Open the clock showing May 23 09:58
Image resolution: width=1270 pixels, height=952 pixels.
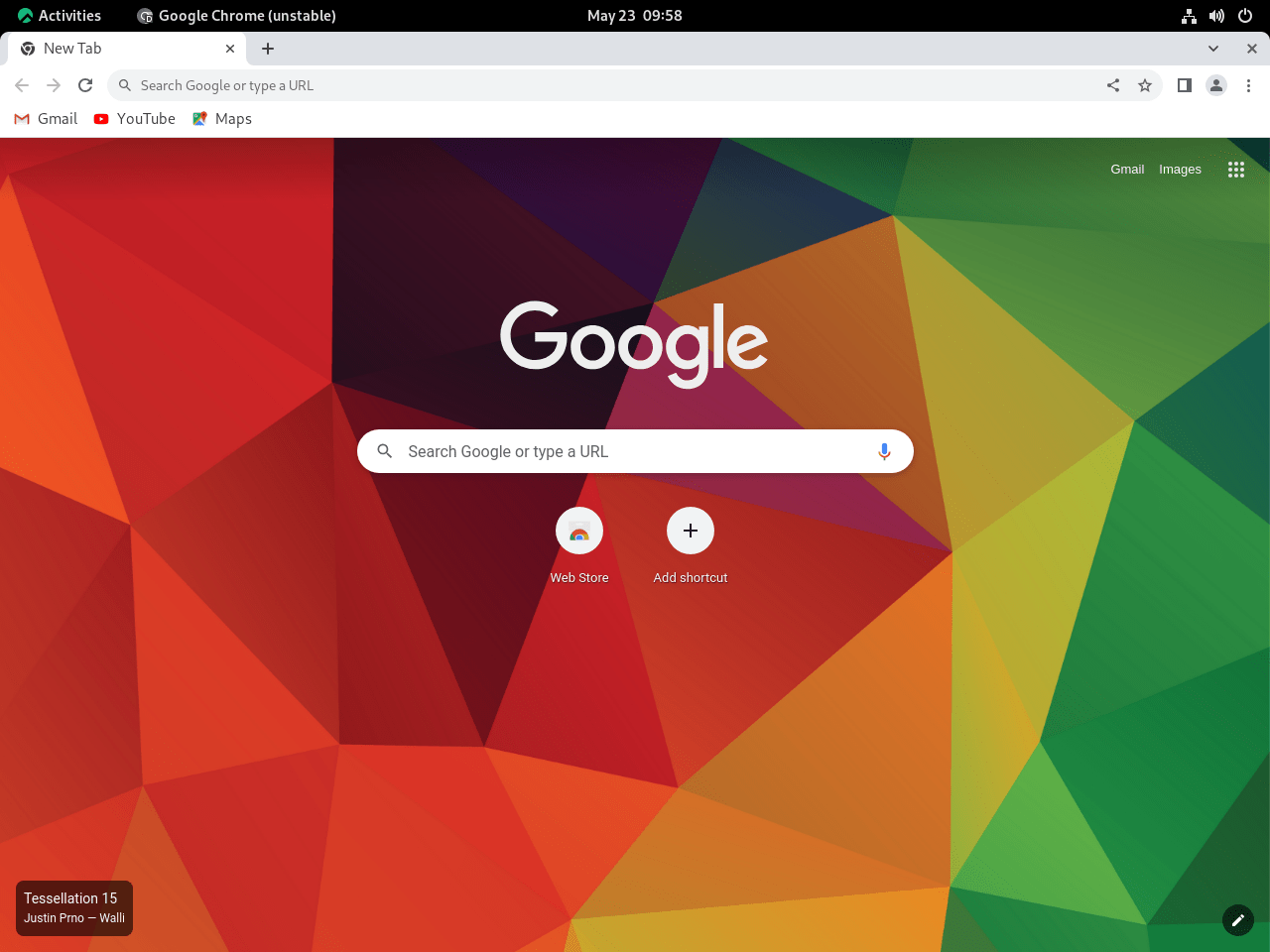pyautogui.click(x=635, y=16)
